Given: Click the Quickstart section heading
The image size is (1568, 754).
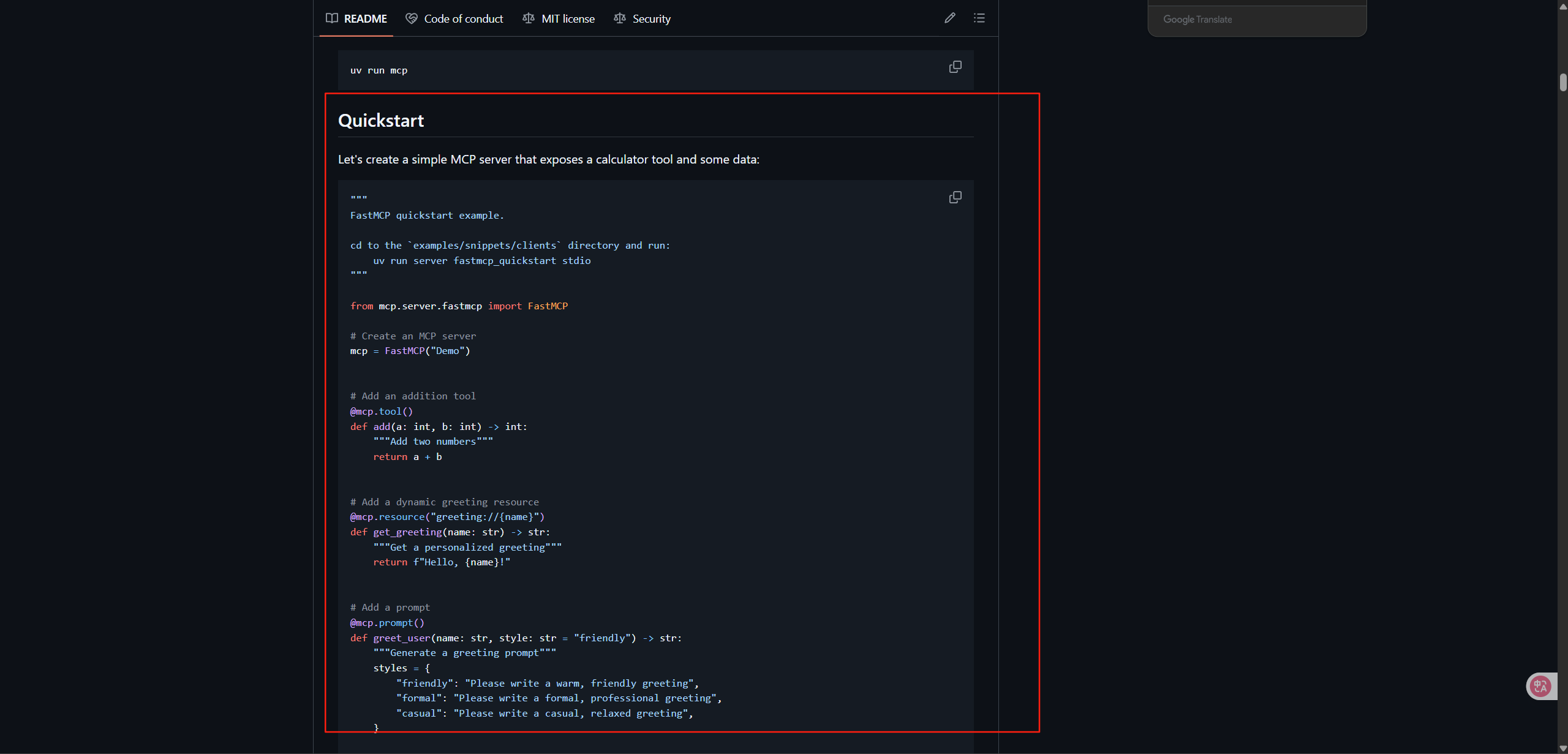Looking at the screenshot, I should click(381, 121).
